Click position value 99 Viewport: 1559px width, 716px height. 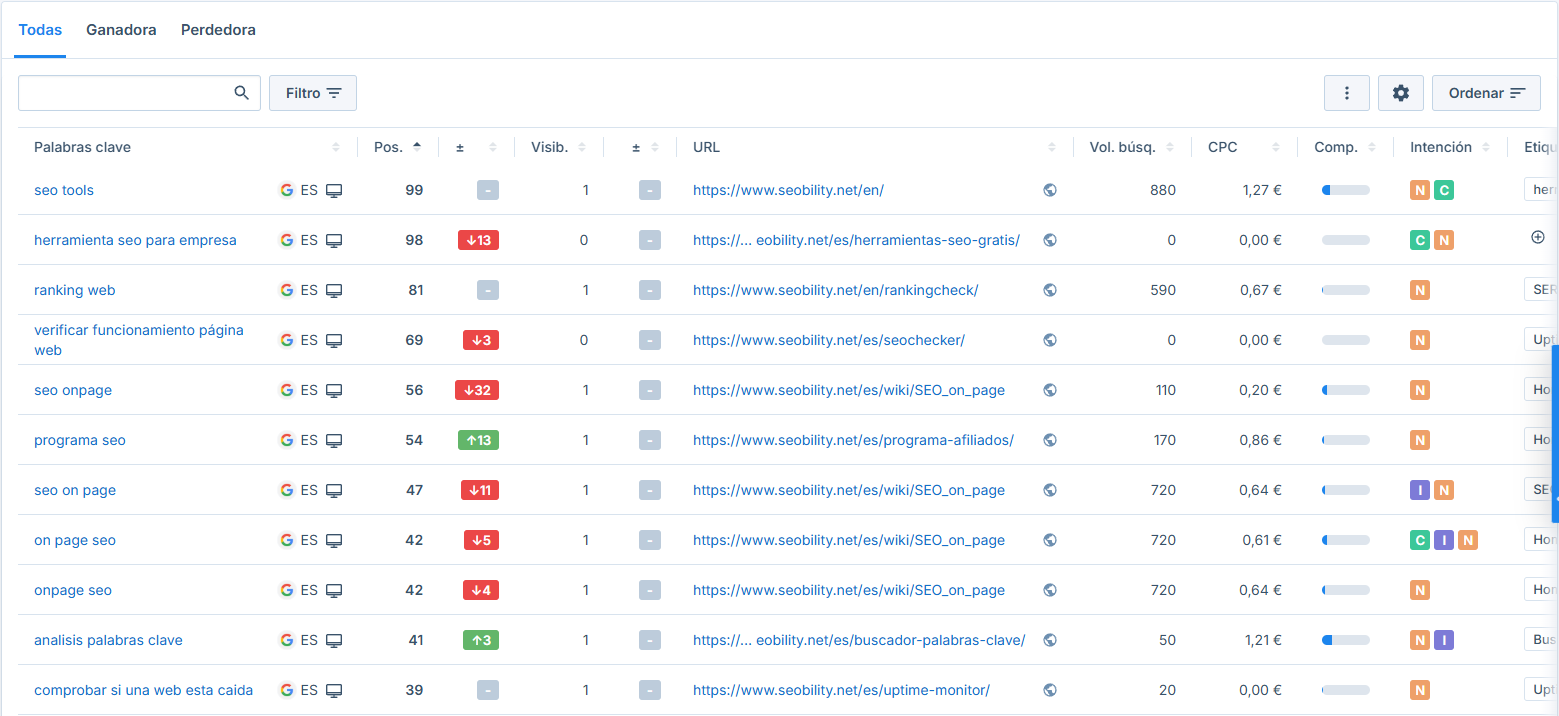414,190
